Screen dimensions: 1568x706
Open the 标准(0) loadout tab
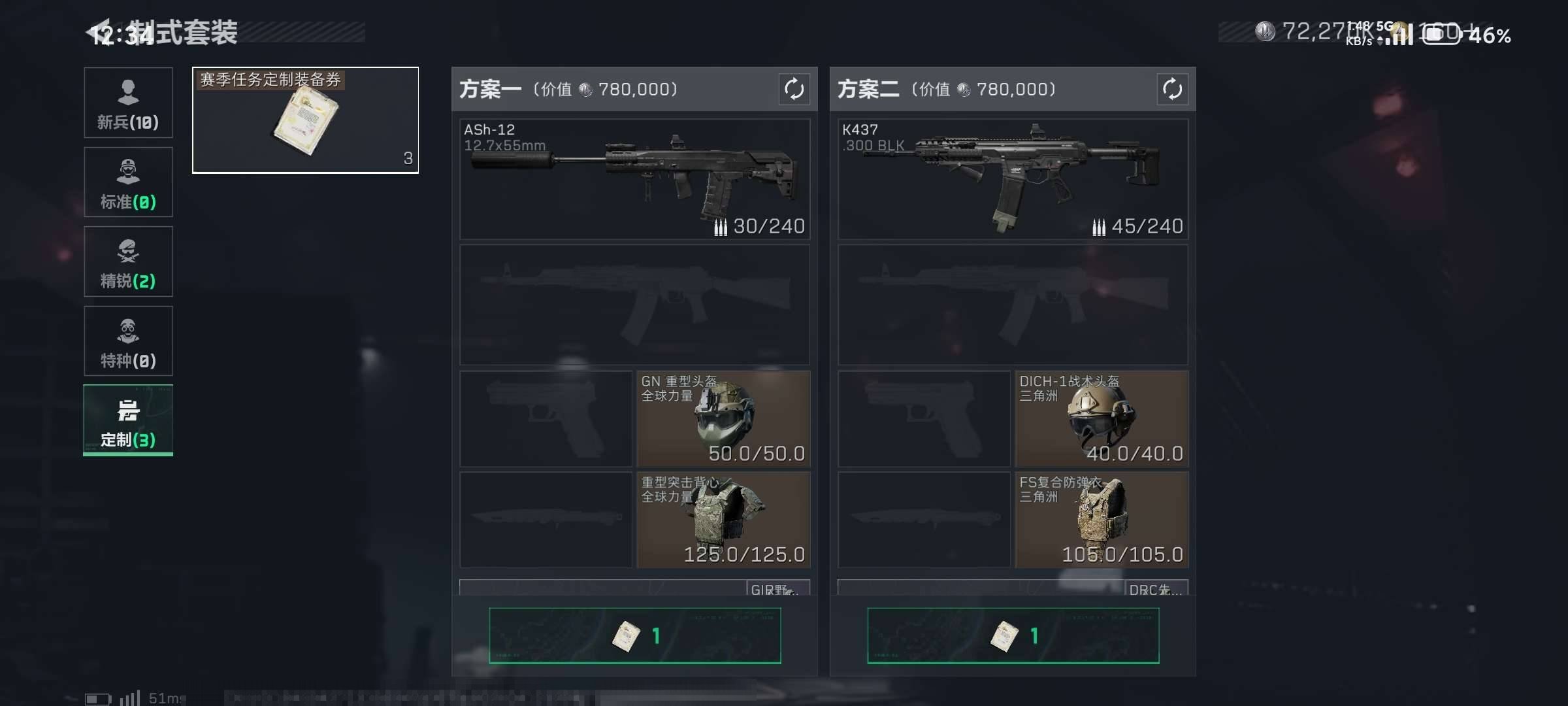128,182
